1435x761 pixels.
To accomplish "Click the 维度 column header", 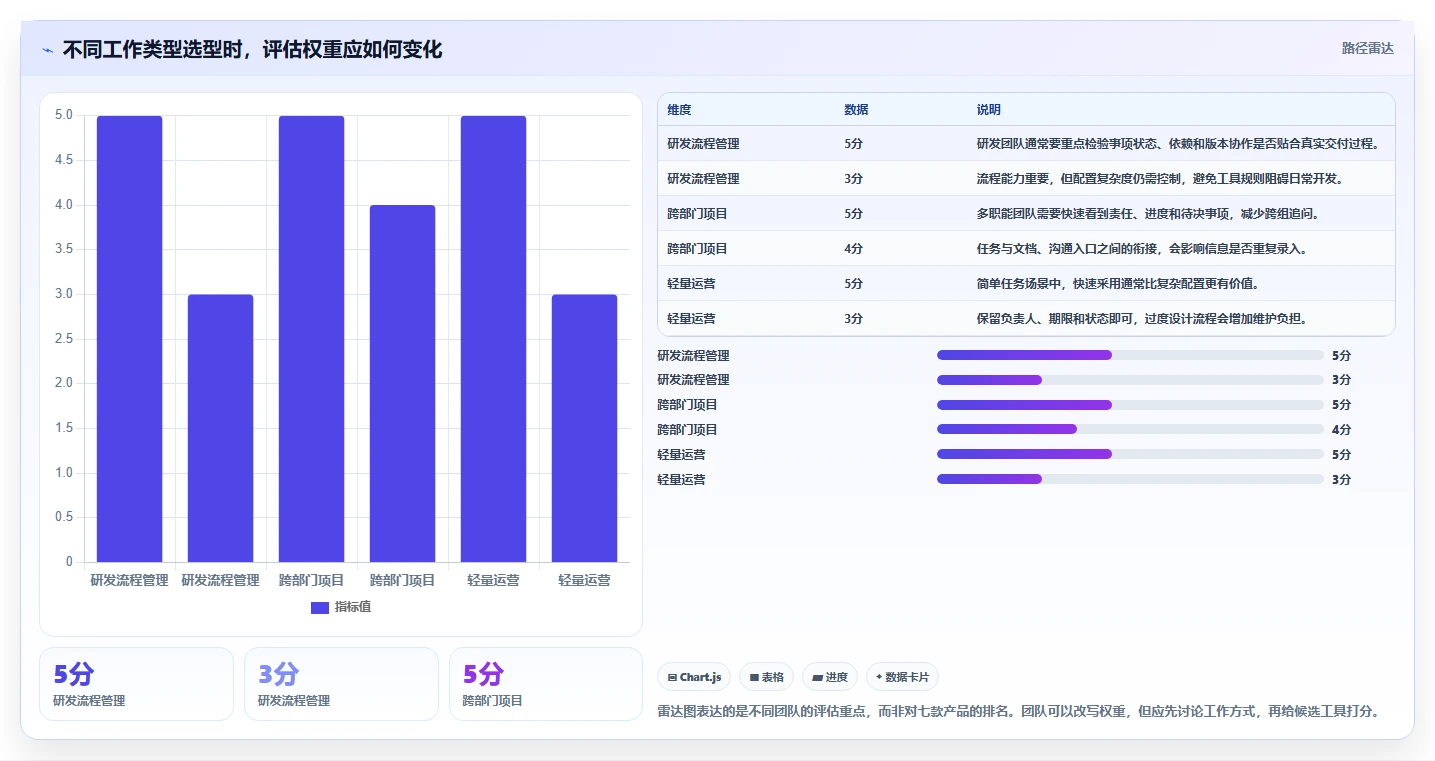I will coord(680,110).
